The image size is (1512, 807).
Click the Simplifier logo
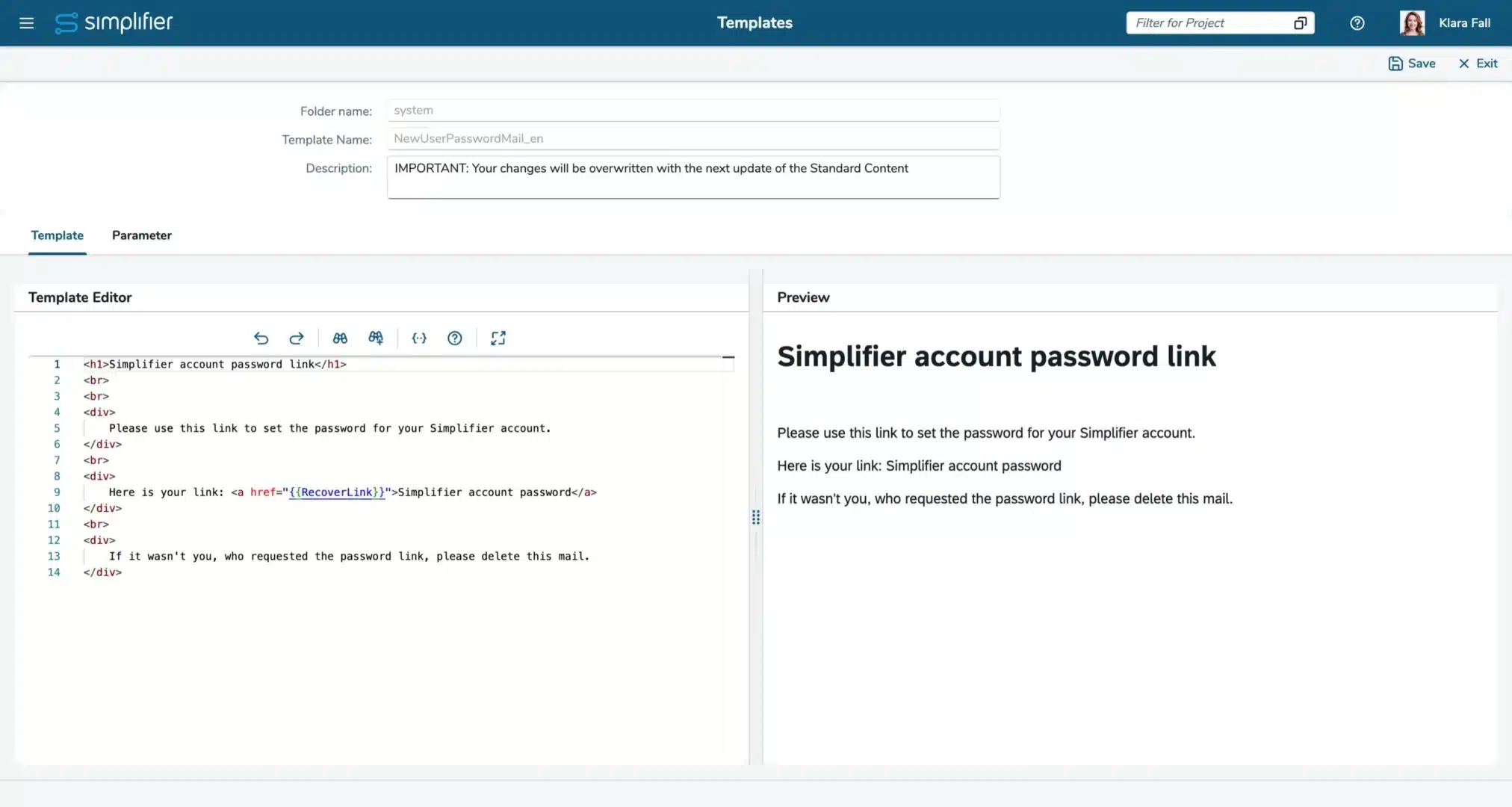(x=114, y=23)
